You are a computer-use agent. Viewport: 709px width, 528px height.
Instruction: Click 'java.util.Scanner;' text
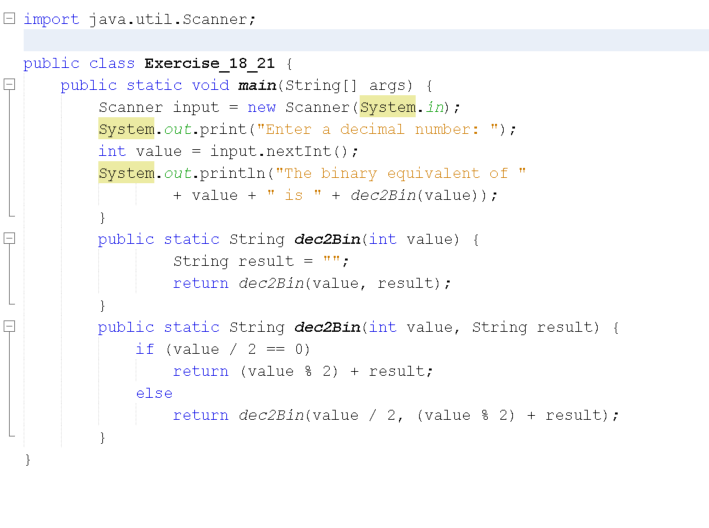click(172, 19)
